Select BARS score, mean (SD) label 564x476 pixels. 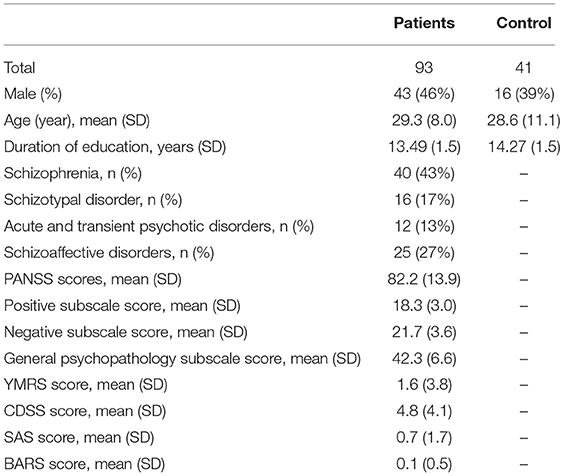click(x=84, y=464)
